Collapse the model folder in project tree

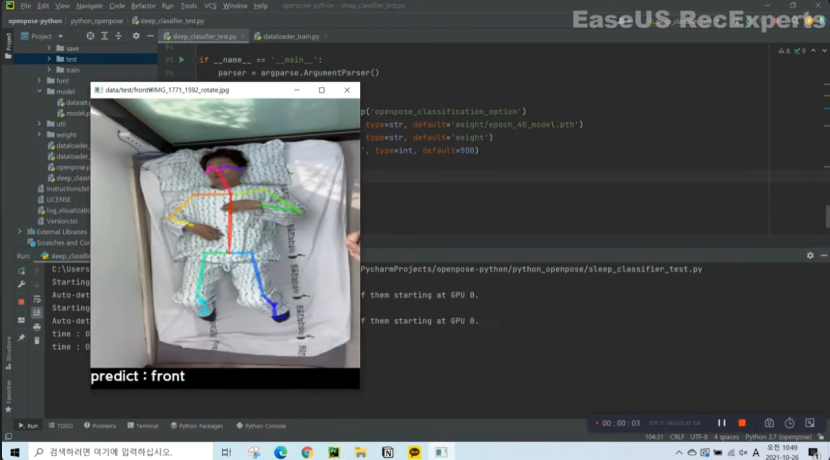click(40, 91)
